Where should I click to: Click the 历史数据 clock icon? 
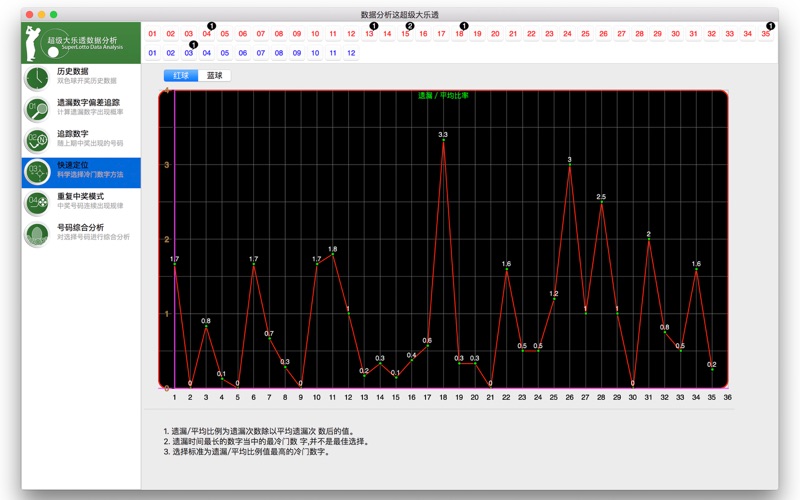tap(37, 78)
